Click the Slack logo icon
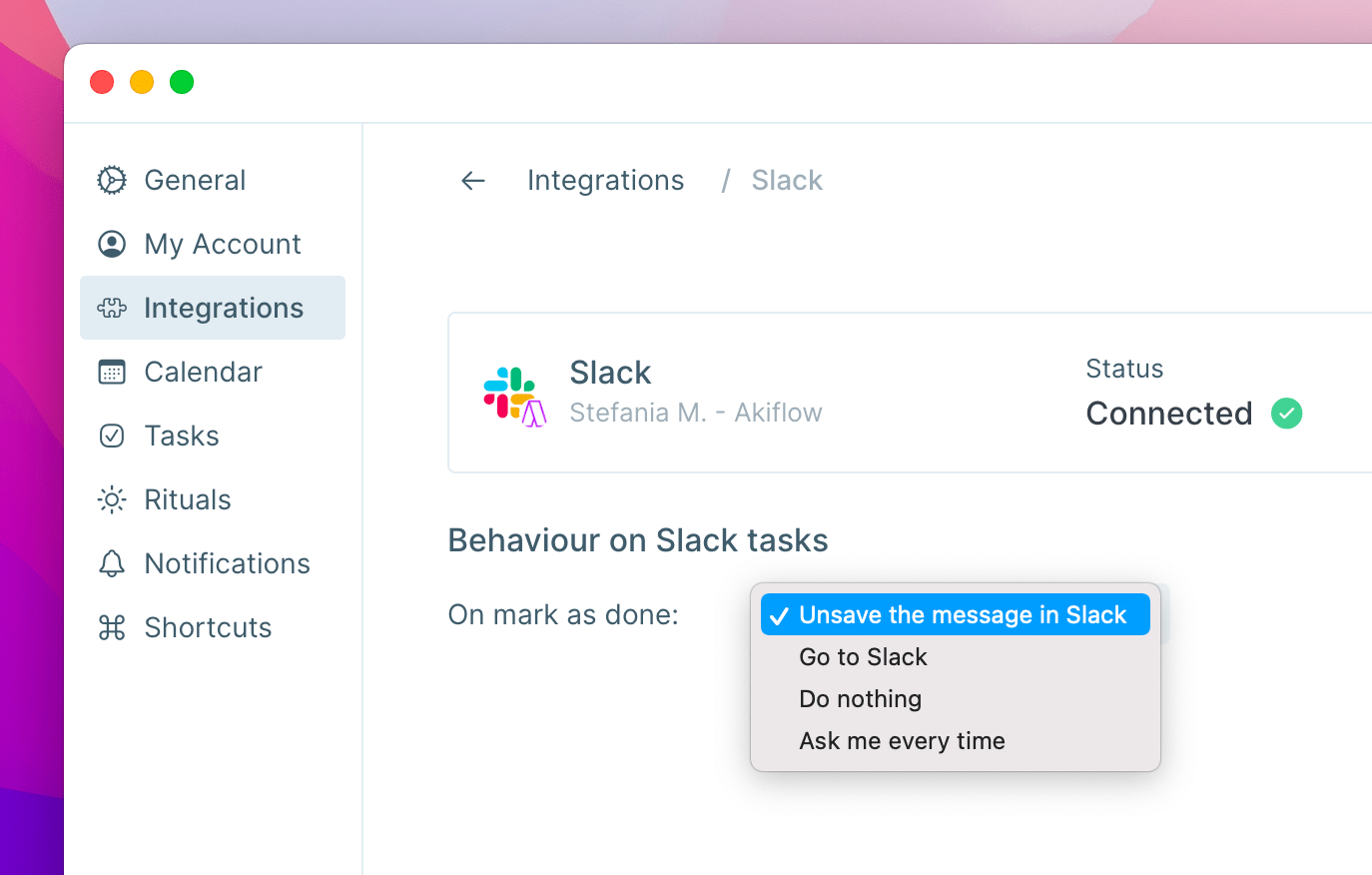Screen dimensions: 1372x875 514,396
